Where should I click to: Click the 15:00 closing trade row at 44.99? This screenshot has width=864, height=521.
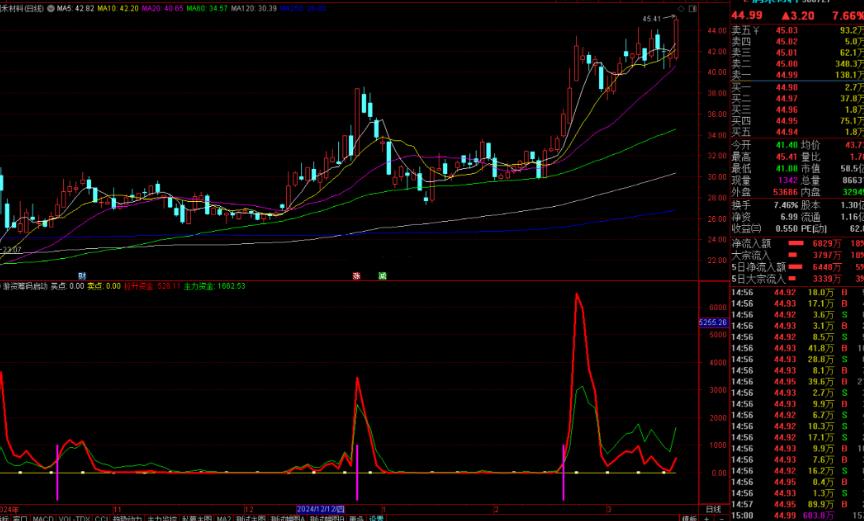tap(797, 515)
